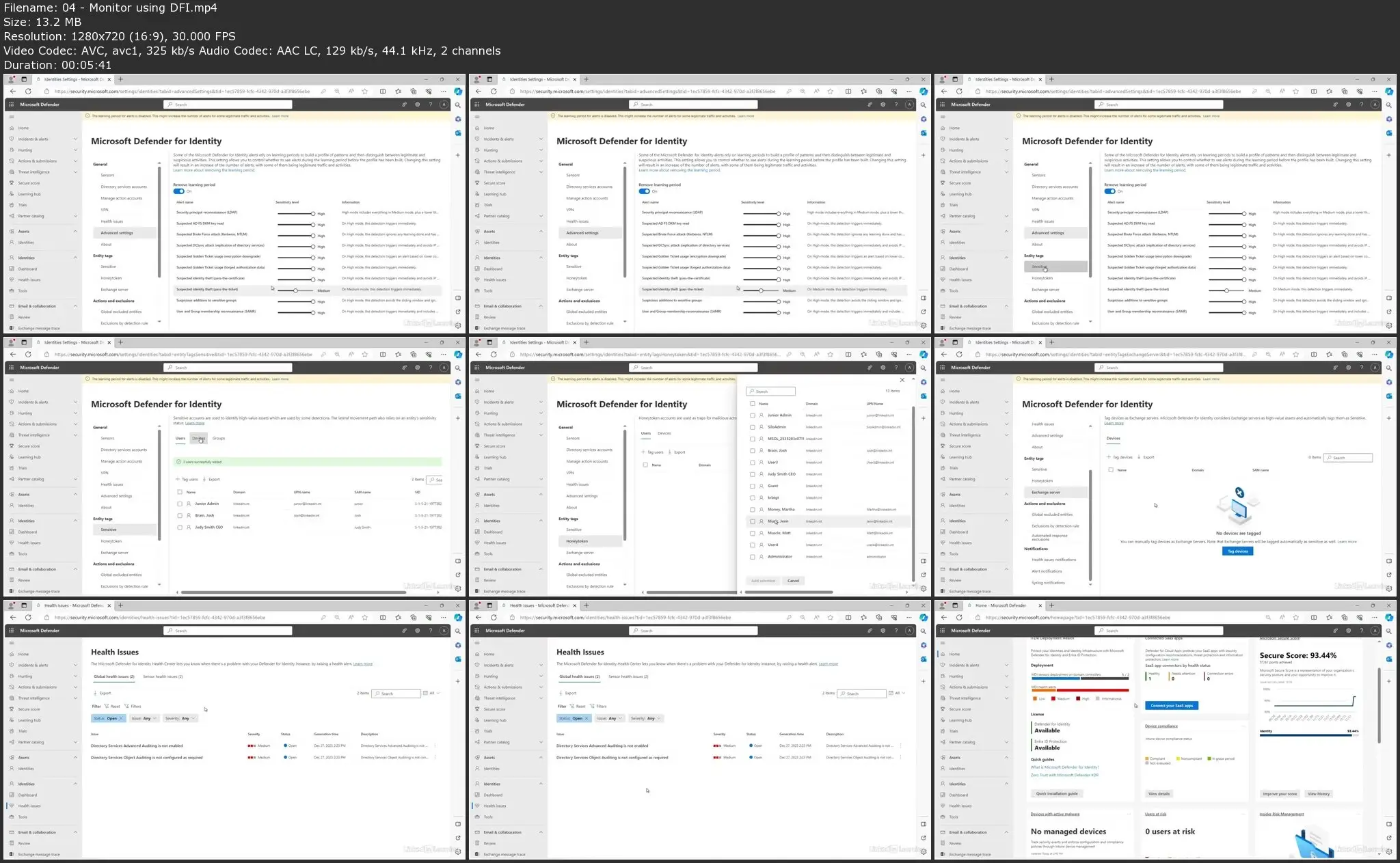Open Edge read aloud icon in Home frame

click(1282, 618)
